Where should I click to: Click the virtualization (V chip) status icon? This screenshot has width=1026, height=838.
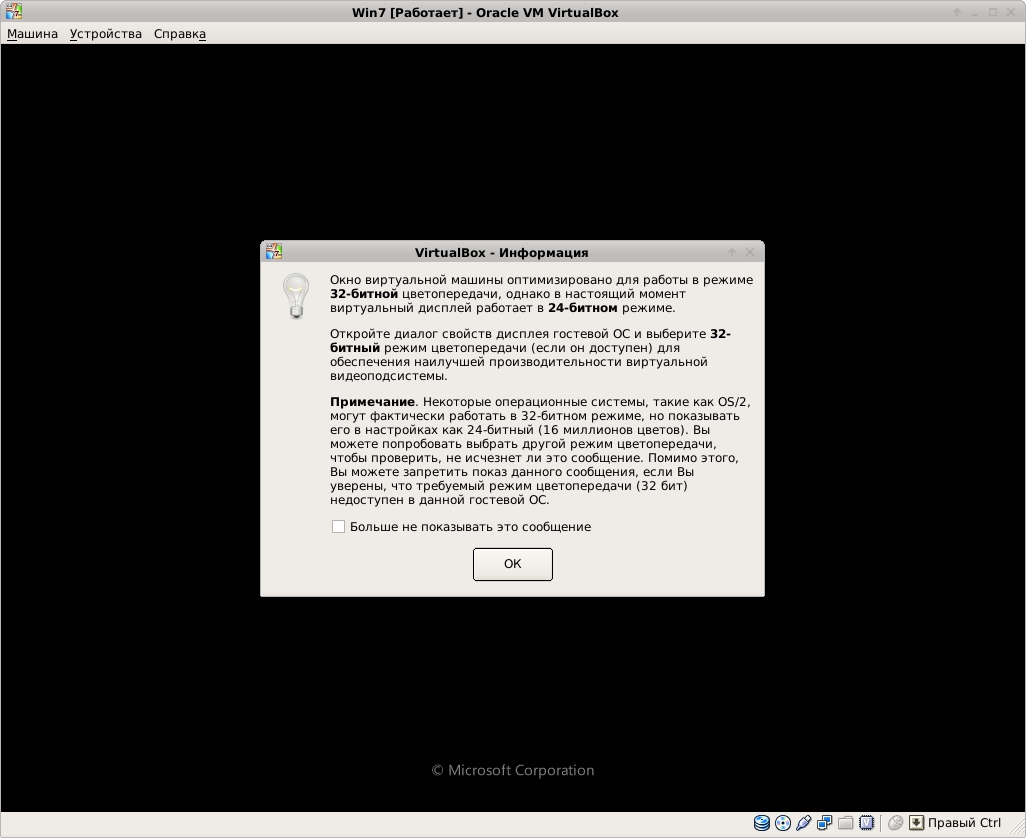click(866, 823)
